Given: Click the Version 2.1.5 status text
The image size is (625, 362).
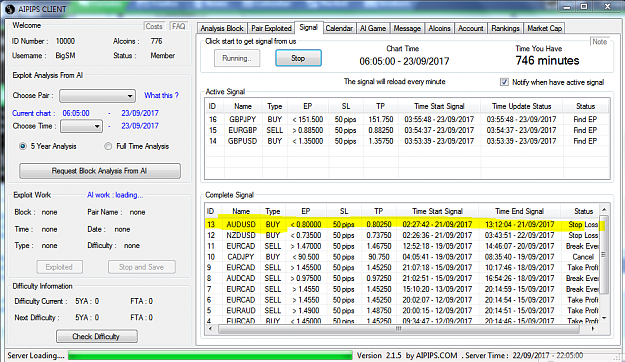Looking at the screenshot, I should [379, 355].
